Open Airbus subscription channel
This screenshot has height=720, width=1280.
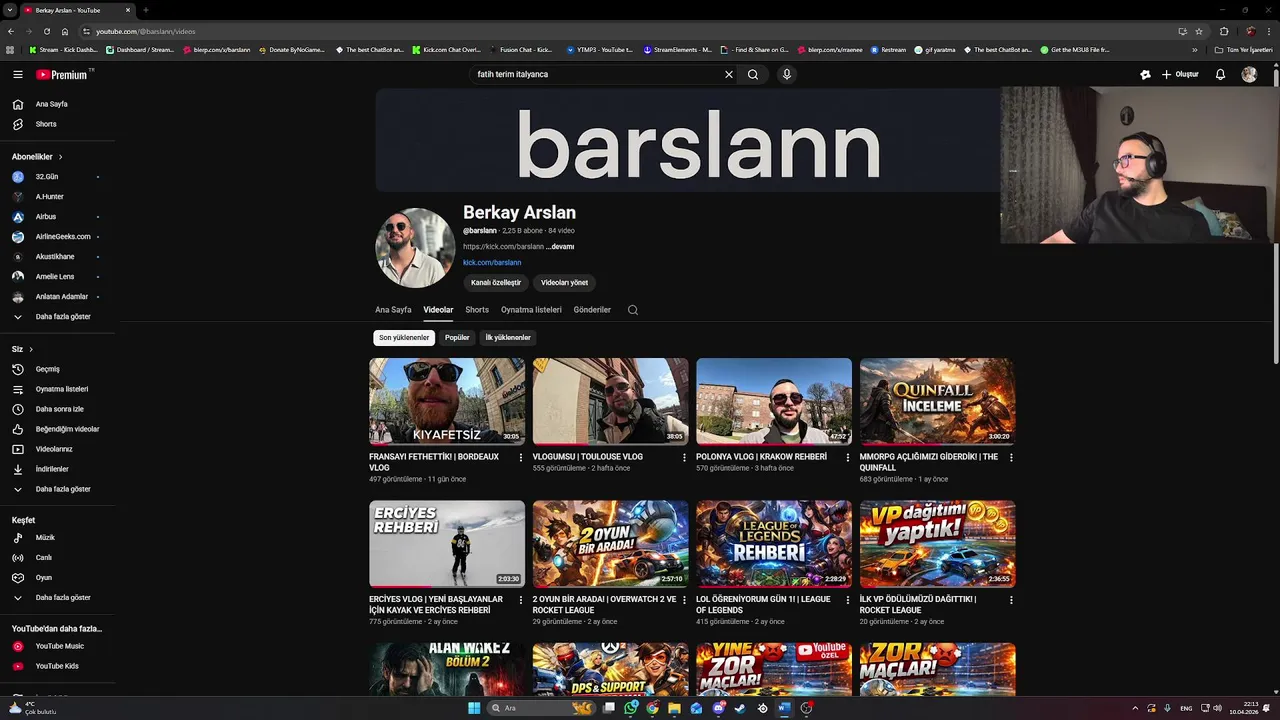coord(57,217)
